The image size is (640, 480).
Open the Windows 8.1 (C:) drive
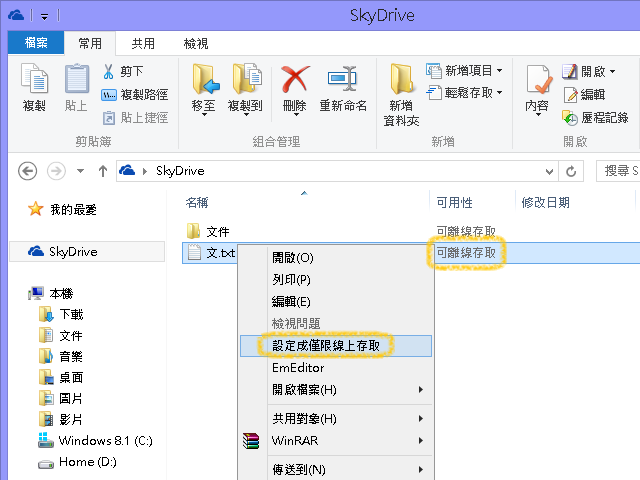[95, 441]
